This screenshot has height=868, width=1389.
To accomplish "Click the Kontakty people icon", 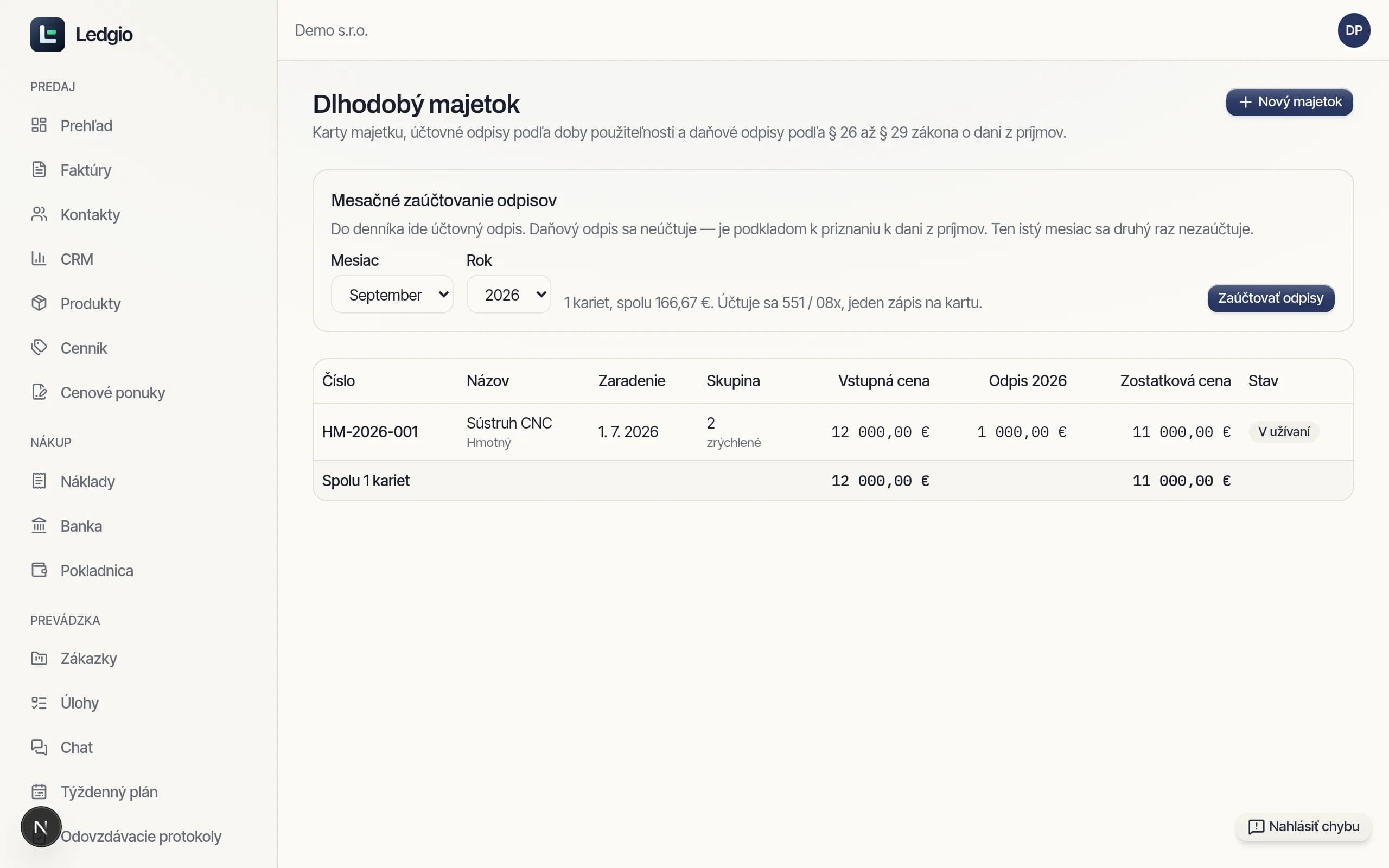I will click(39, 214).
